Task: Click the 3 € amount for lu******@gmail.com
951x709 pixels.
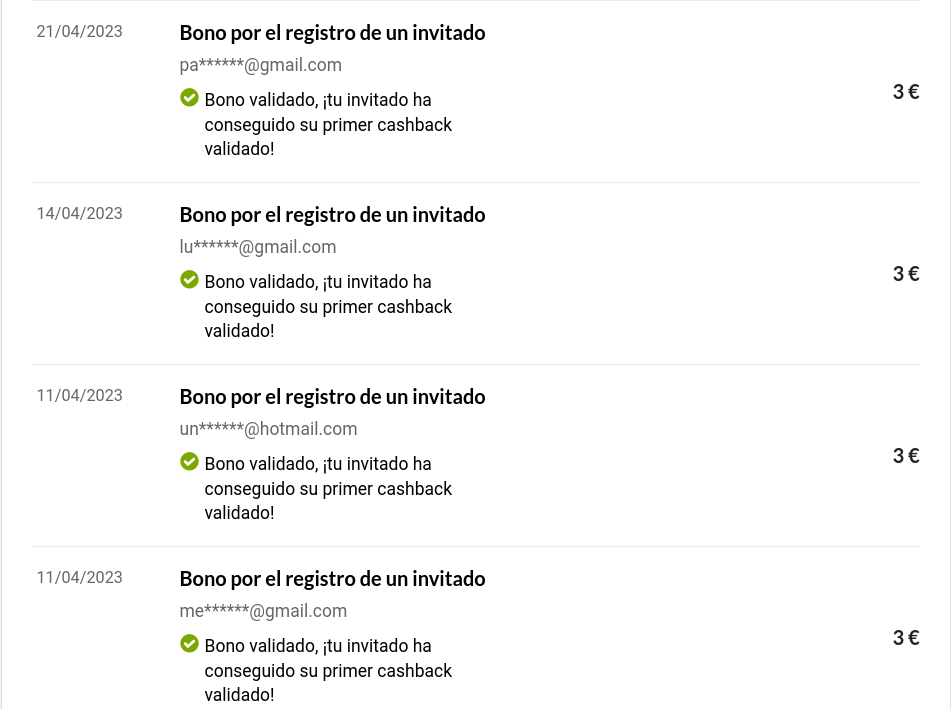Action: coord(905,274)
